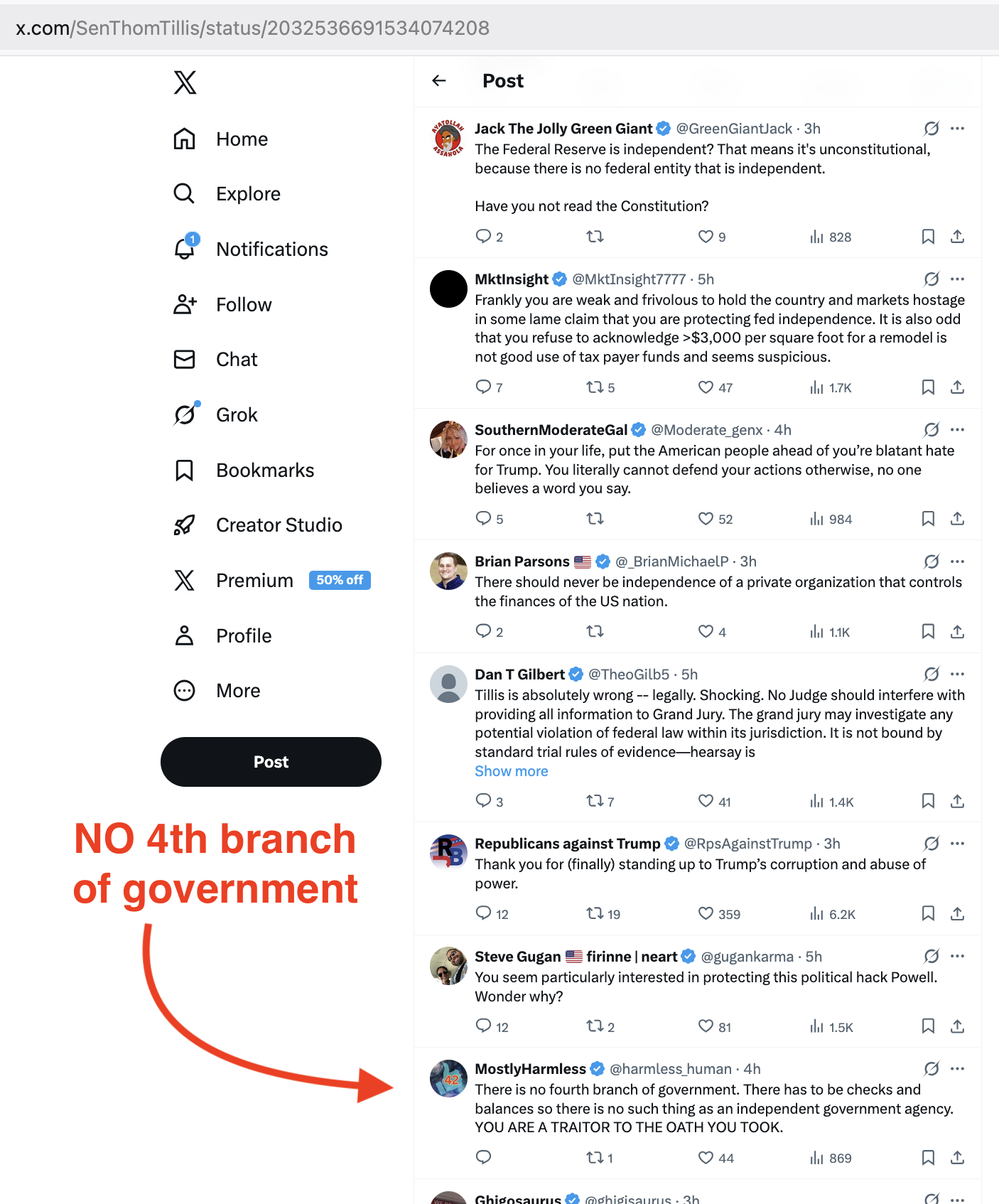The width and height of the screenshot is (999, 1204).
Task: Bookmark Jack The Jolly Green Giant's reply
Action: tap(928, 237)
